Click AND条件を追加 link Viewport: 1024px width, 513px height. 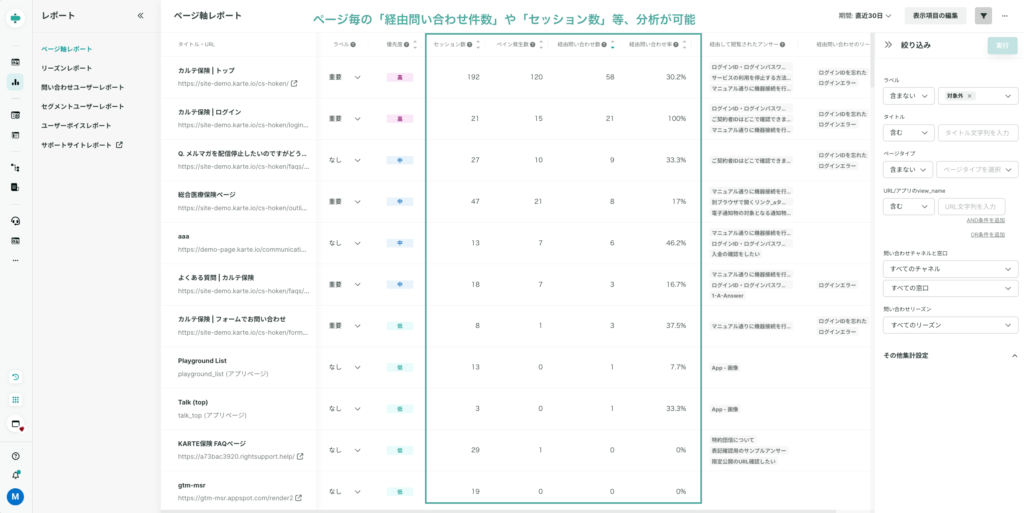[x=985, y=220]
